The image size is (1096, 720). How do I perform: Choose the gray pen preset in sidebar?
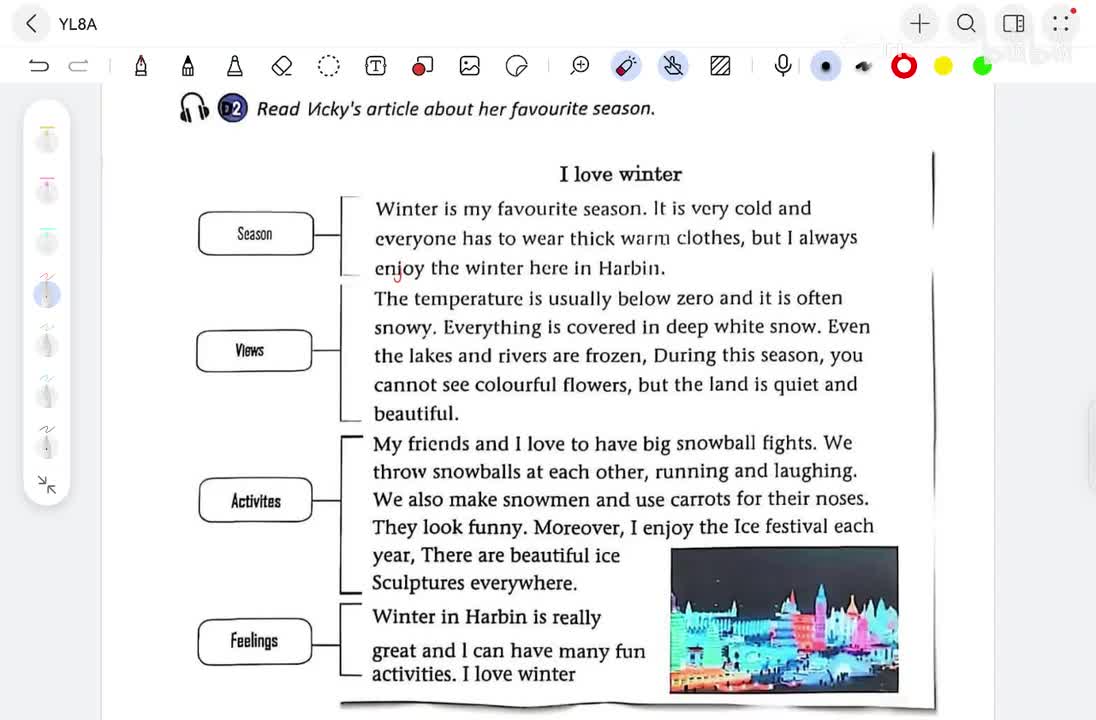[47, 341]
